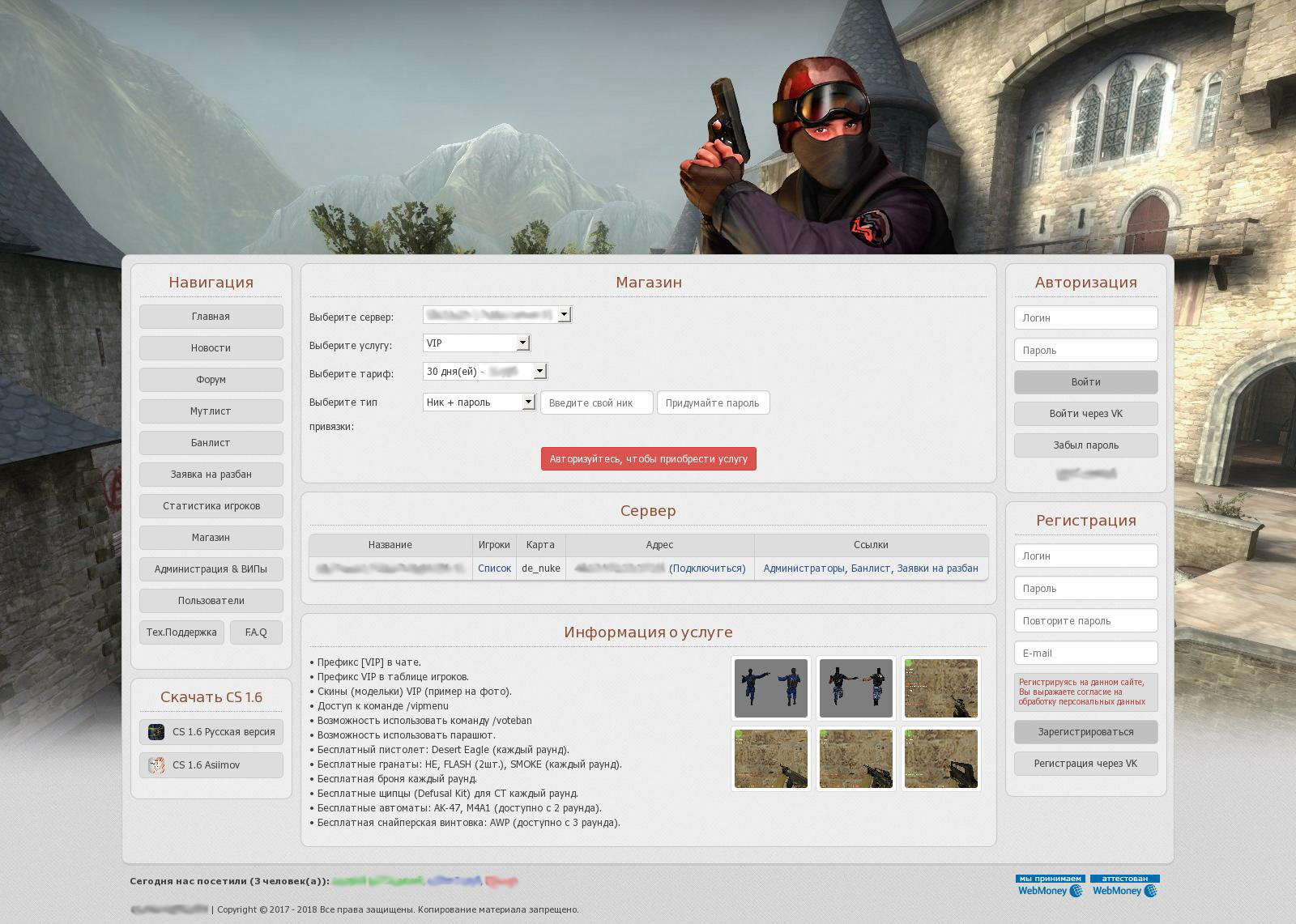
Task: Open 'Заявка на разбан' in the navigation
Action: click(211, 475)
